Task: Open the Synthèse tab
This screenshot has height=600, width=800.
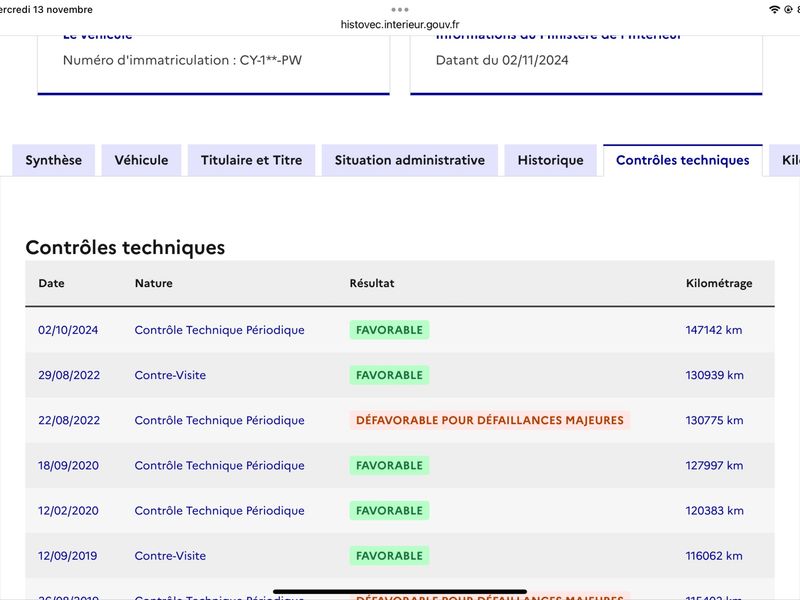Action: 54,160
